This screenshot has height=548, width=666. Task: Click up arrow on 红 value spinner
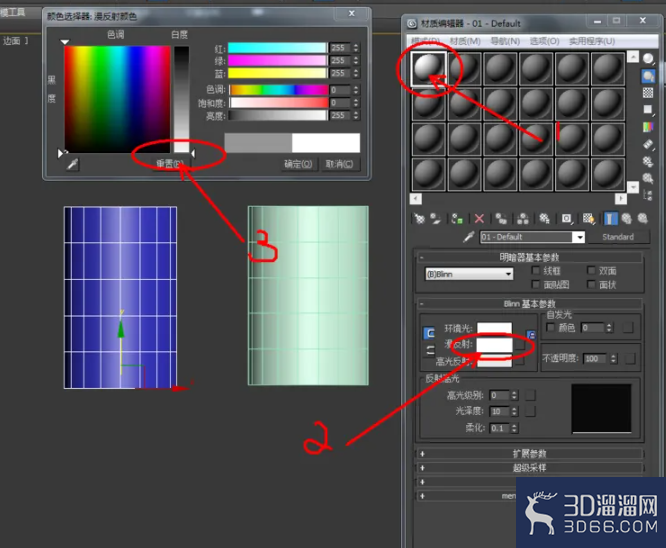356,45
